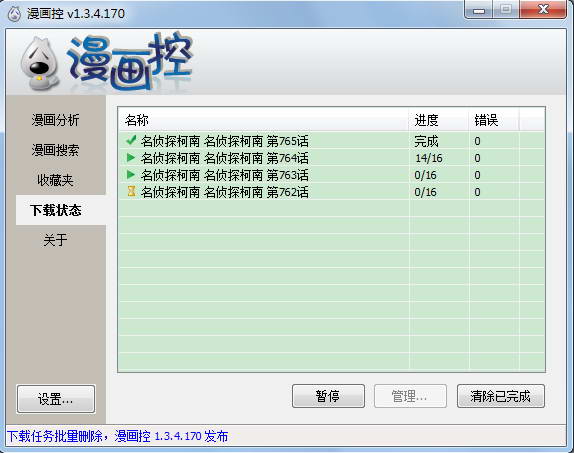
Task: Click the 漫画控 dog mascot logo
Action: pyautogui.click(x=40, y=64)
